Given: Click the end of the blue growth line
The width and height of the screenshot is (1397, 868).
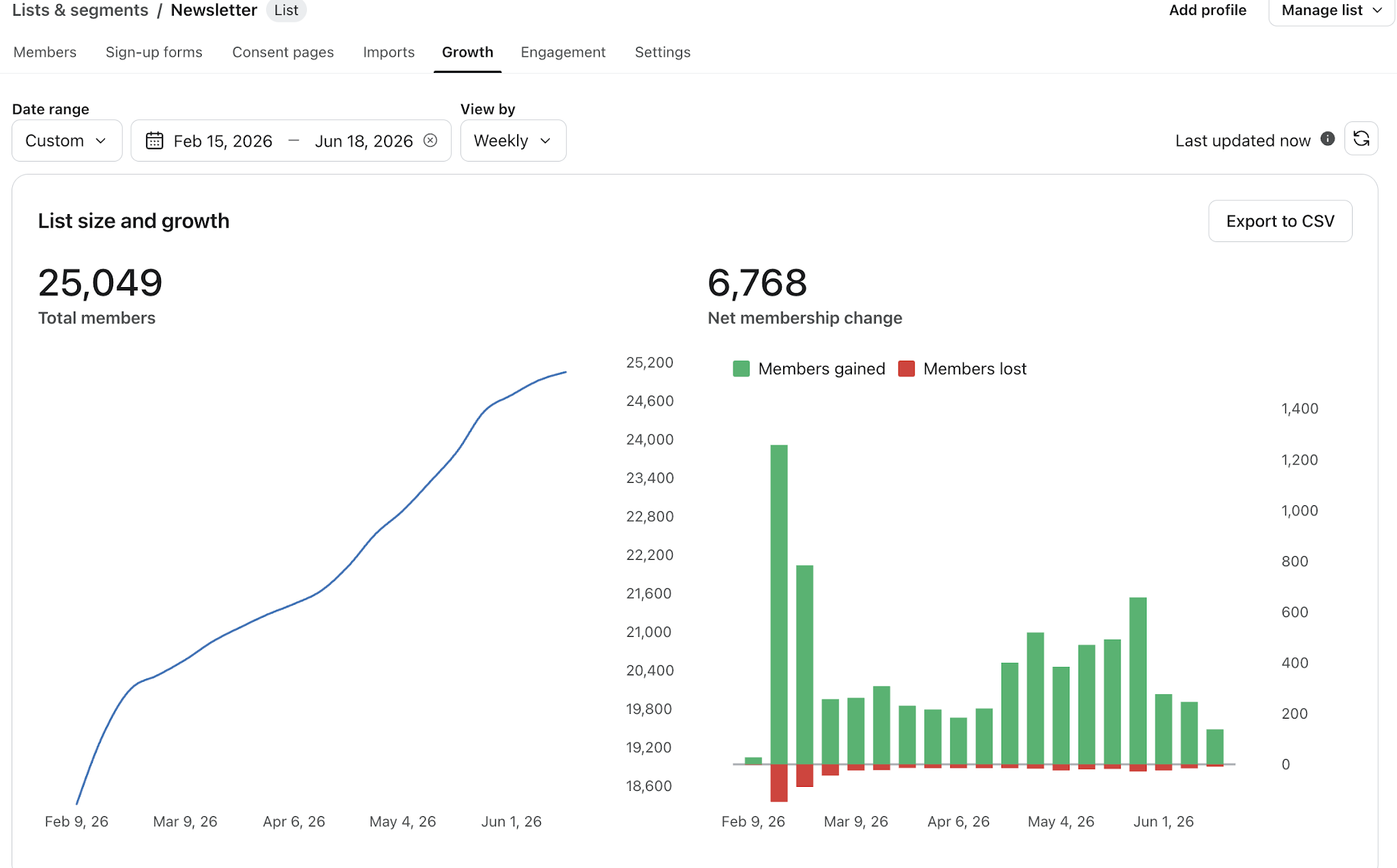Looking at the screenshot, I should [x=565, y=372].
